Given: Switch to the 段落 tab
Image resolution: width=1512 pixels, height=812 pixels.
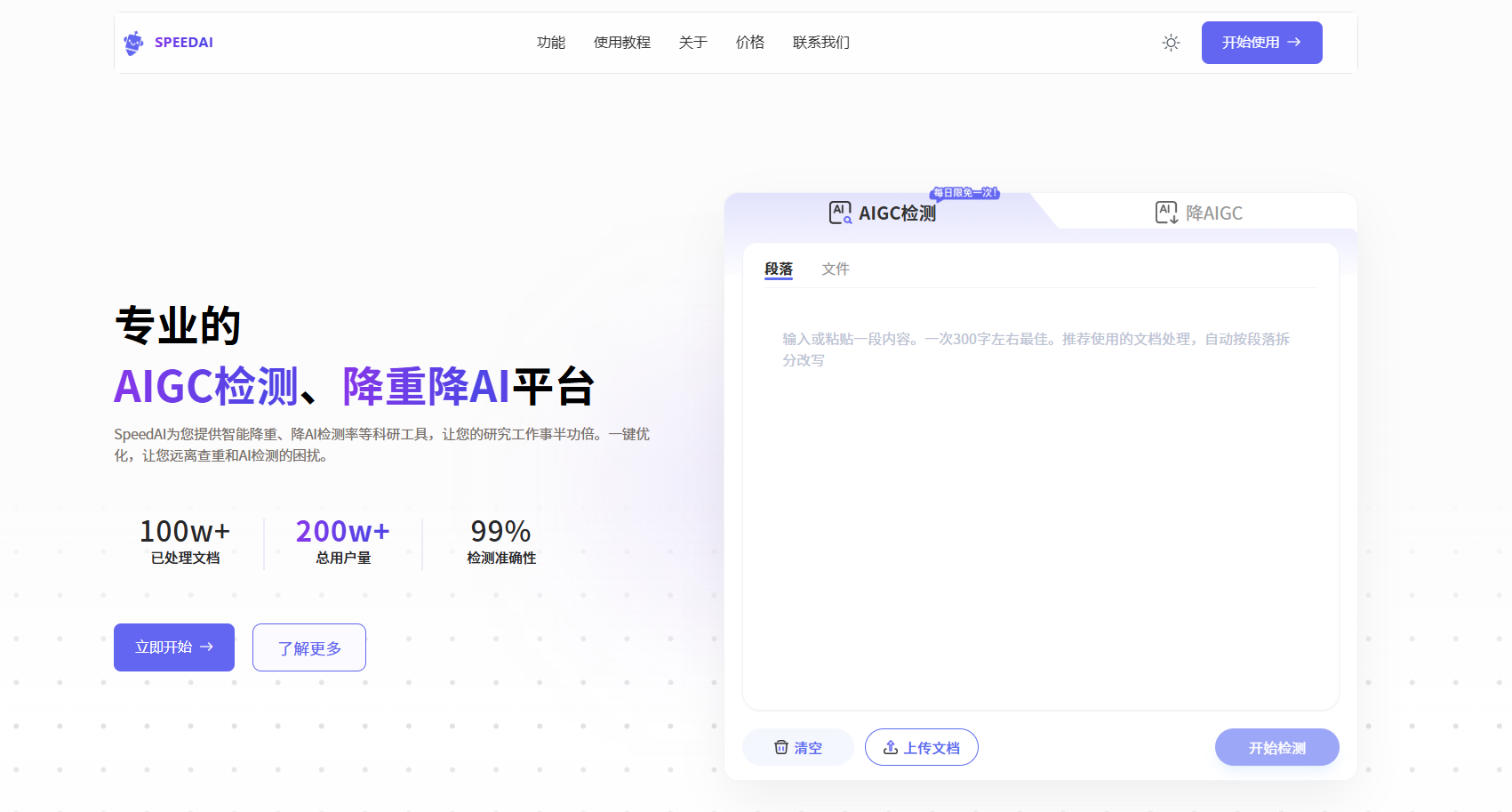Looking at the screenshot, I should [x=779, y=269].
